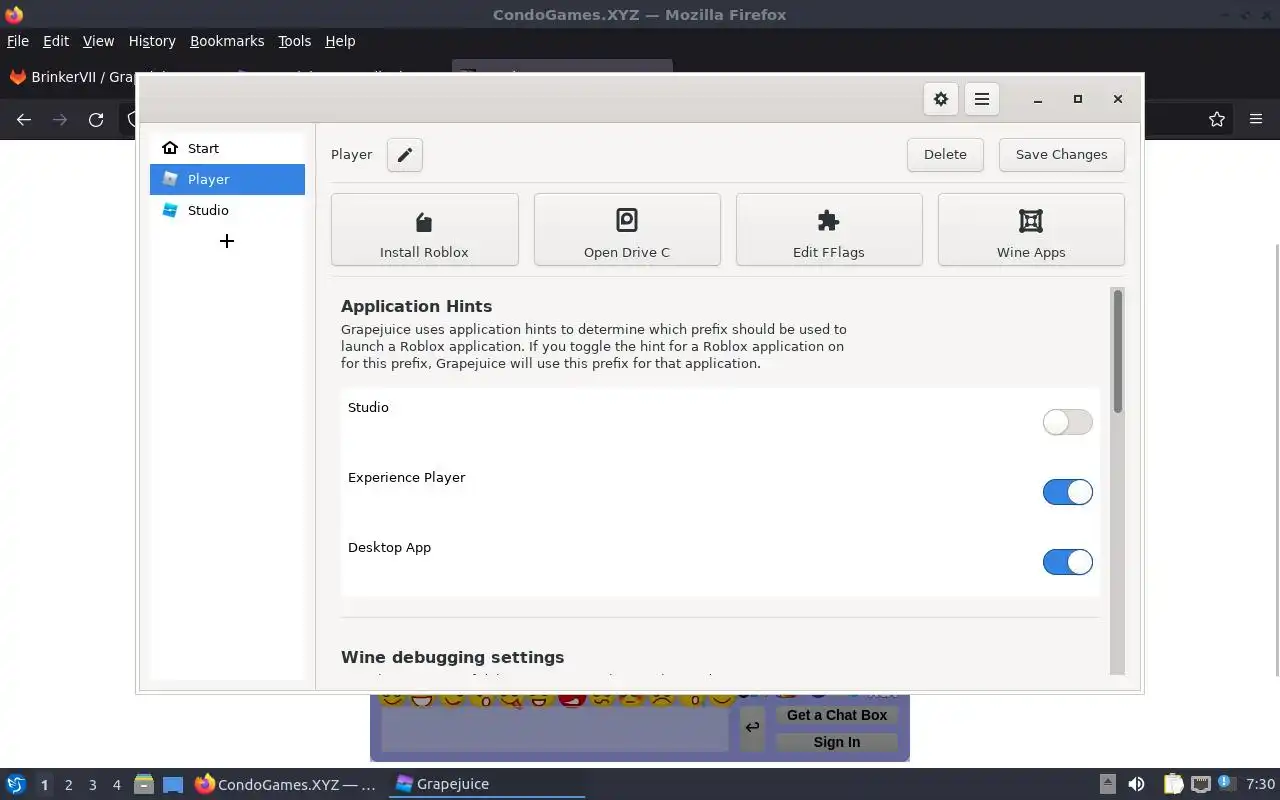
Task: Open Drive C of the prefix
Action: (x=627, y=230)
